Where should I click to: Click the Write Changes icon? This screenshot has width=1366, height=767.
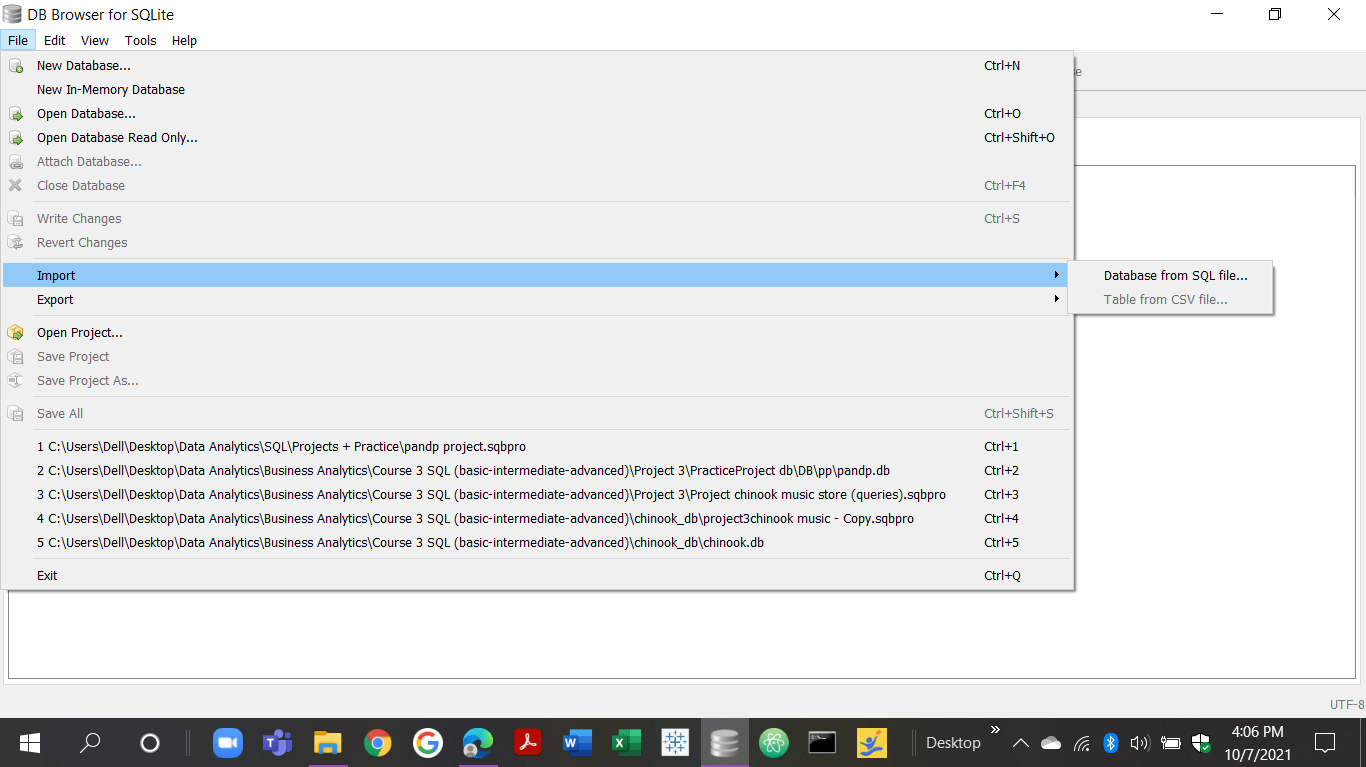point(16,218)
